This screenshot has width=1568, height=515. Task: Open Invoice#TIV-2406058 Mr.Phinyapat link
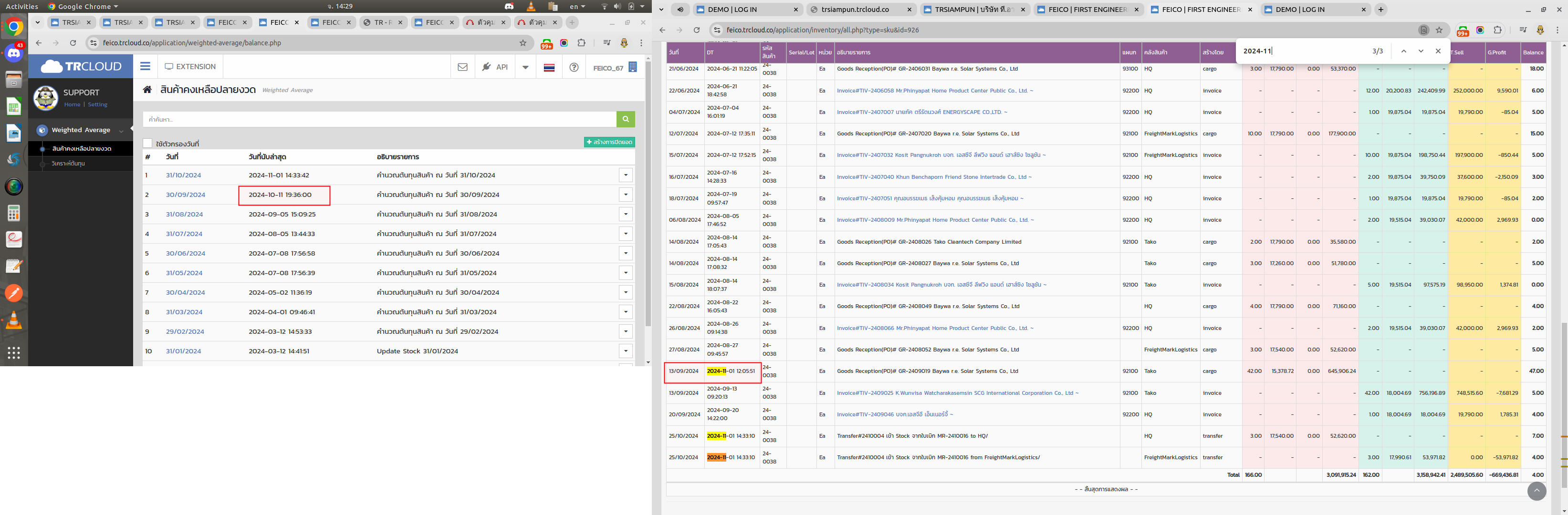tap(935, 91)
